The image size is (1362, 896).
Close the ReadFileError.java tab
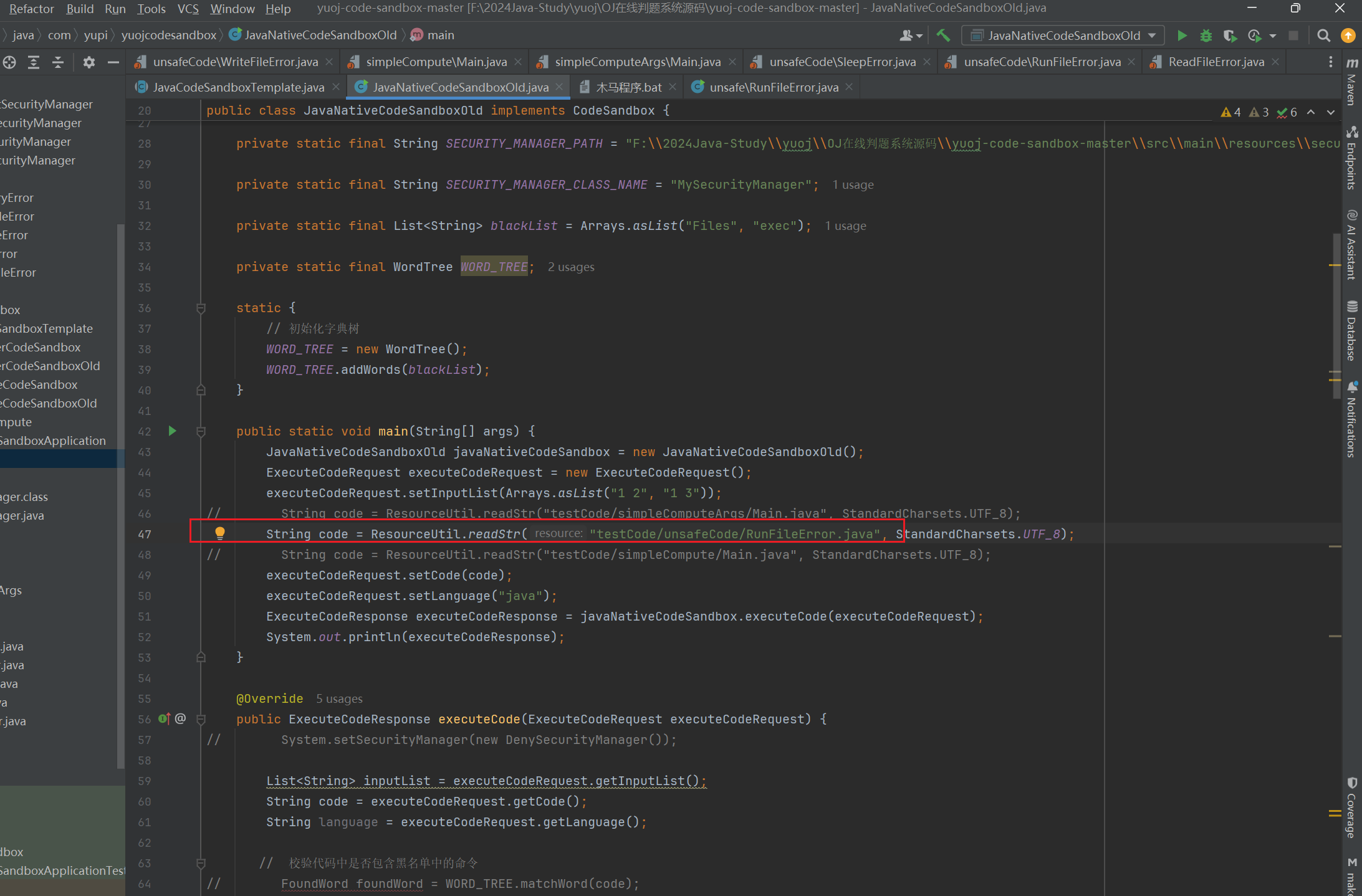coord(1275,62)
